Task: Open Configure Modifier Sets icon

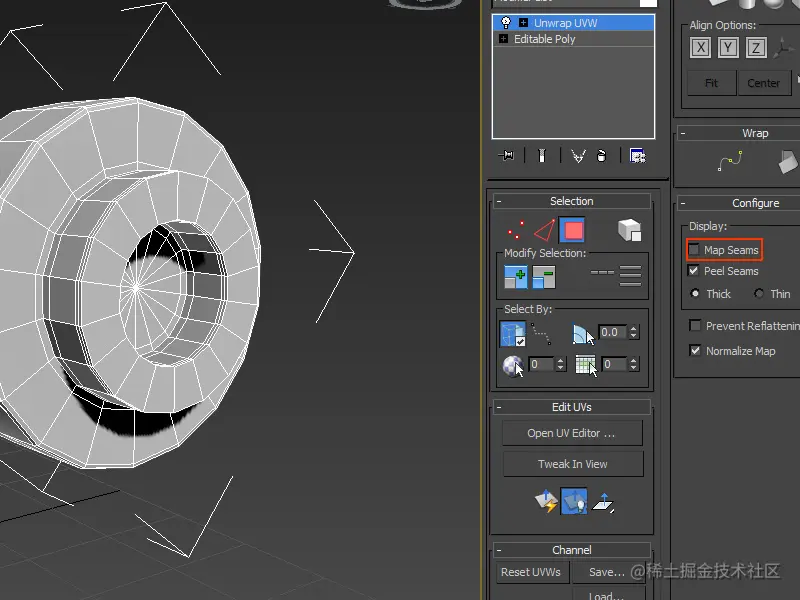Action: pos(638,156)
